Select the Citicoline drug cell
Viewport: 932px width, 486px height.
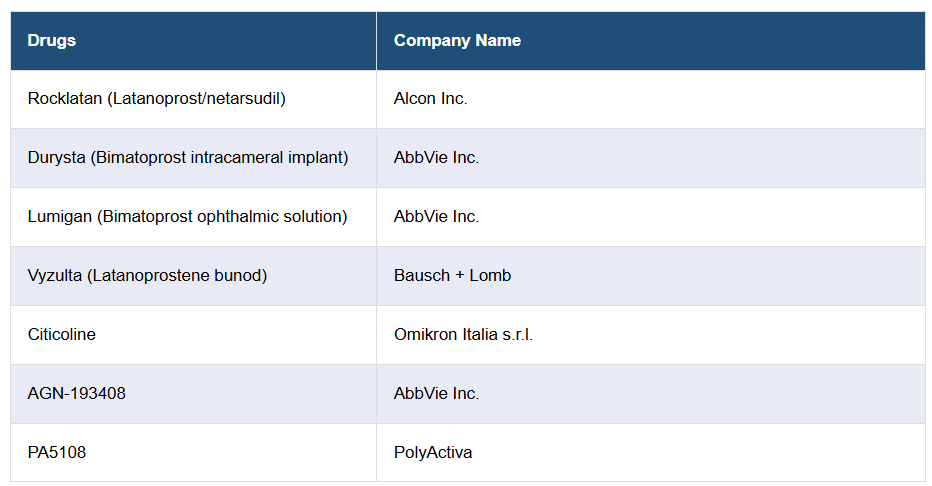(62, 335)
